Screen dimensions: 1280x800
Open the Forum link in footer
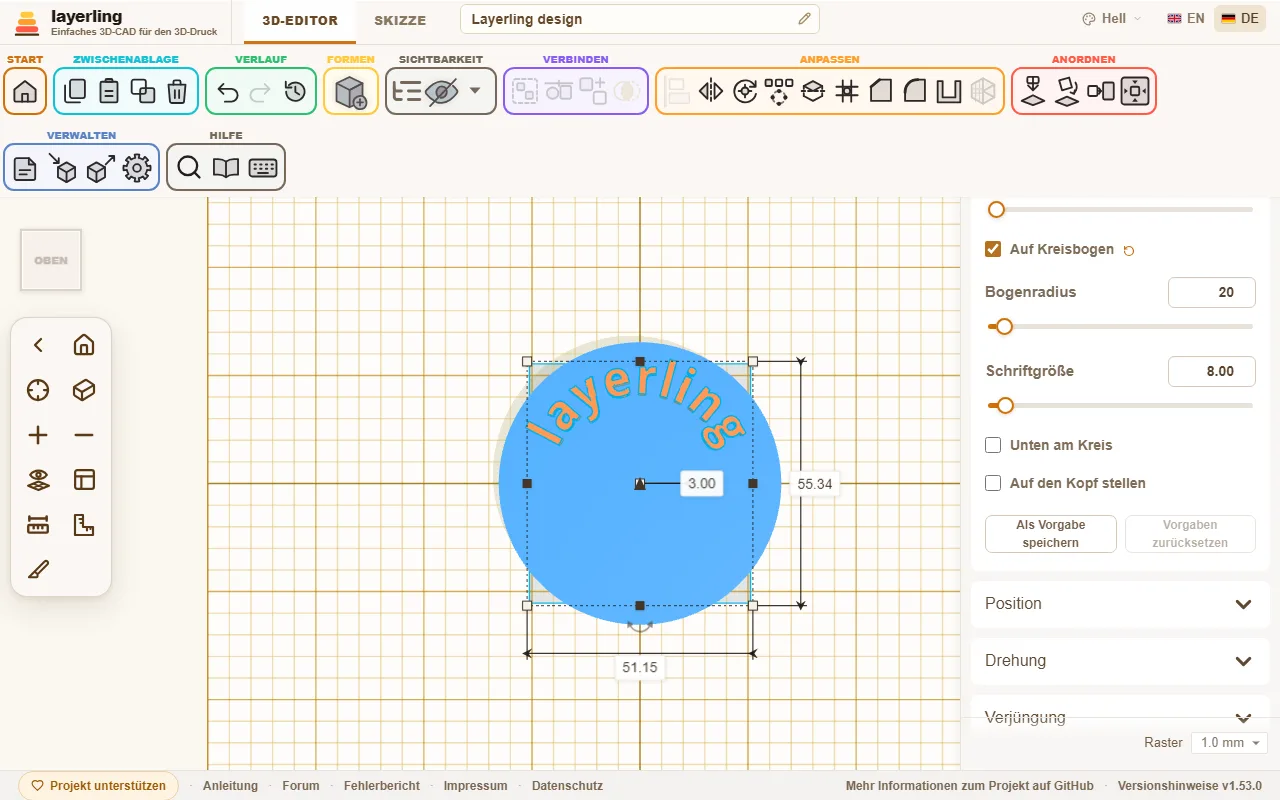coord(301,786)
